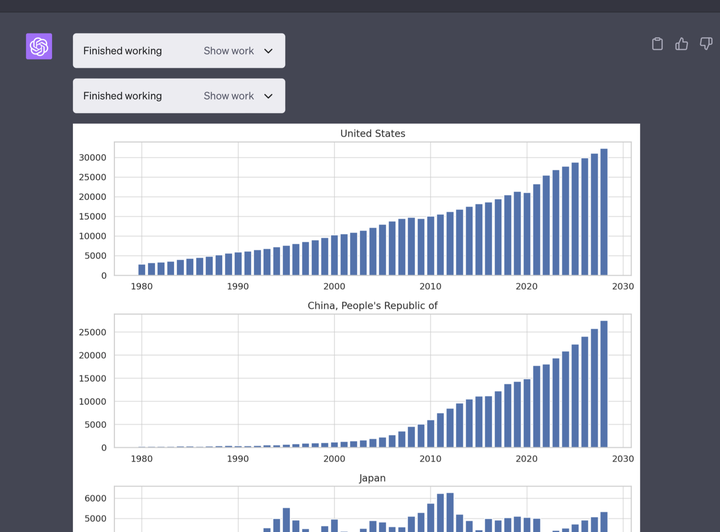The width and height of the screenshot is (720, 532).
Task: Expand the first Show work chevron
Action: [x=268, y=51]
